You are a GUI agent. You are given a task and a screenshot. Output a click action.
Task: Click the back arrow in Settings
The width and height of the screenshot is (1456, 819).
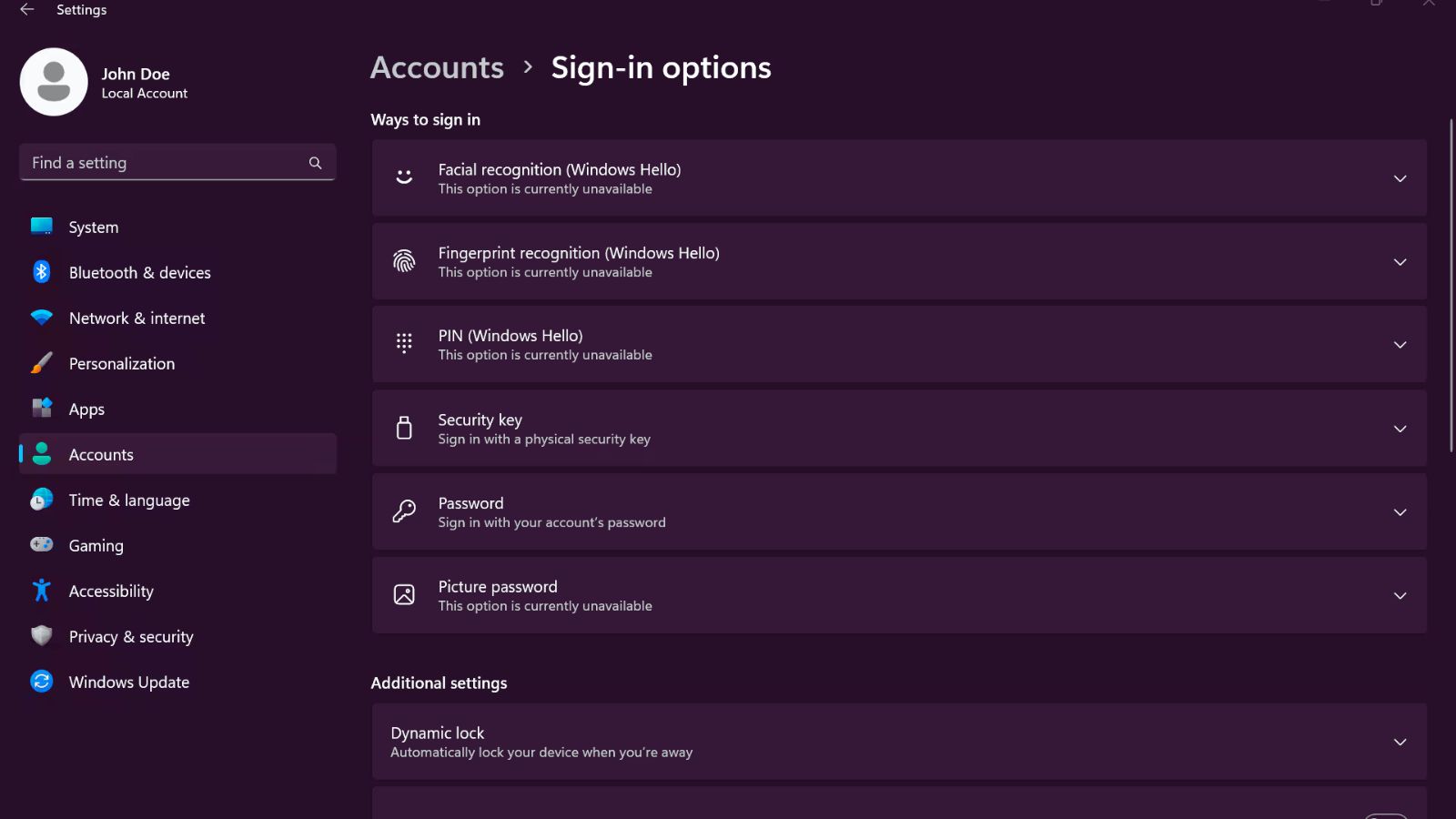coord(27,9)
